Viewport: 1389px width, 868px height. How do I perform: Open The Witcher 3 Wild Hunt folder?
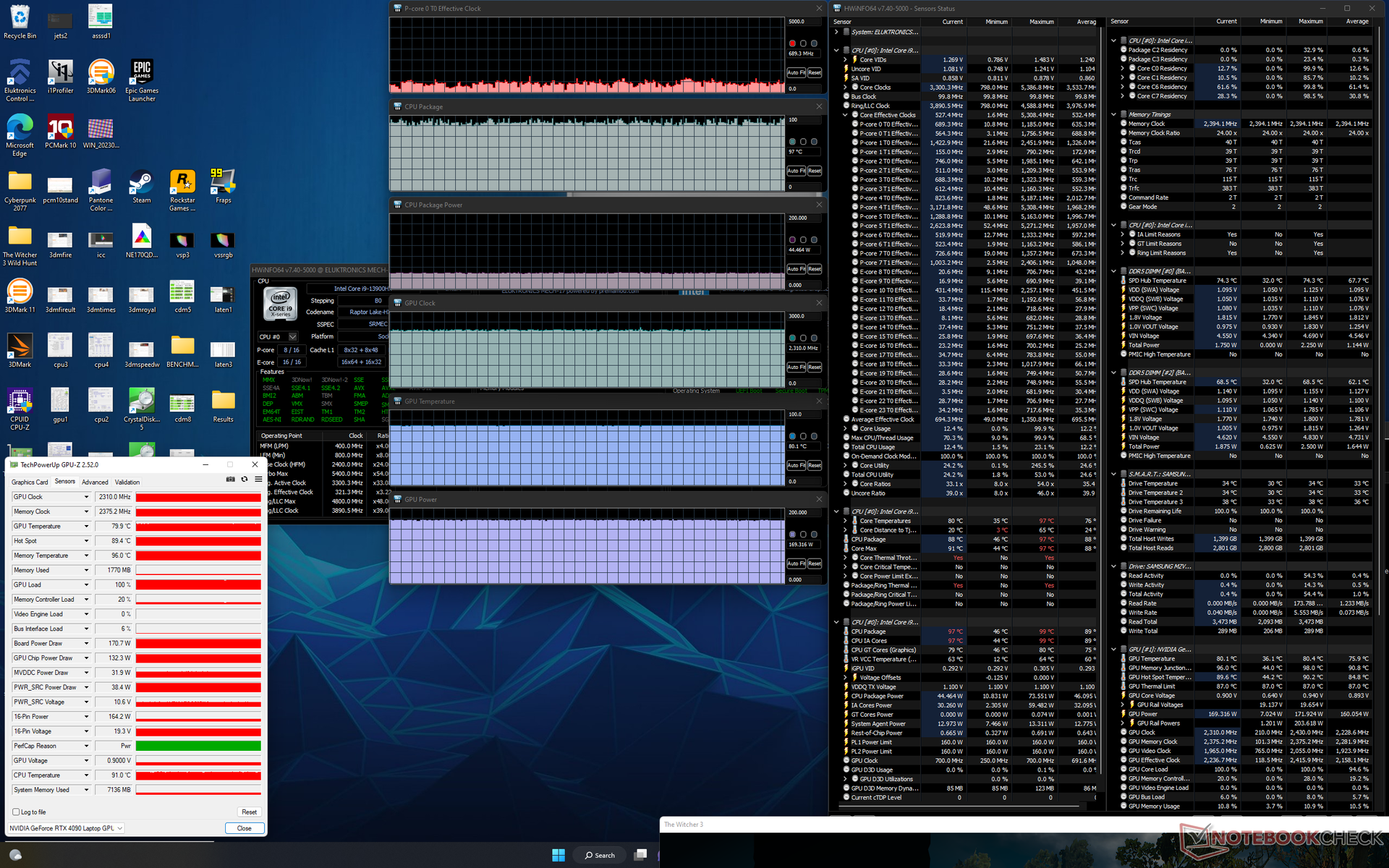point(20,245)
